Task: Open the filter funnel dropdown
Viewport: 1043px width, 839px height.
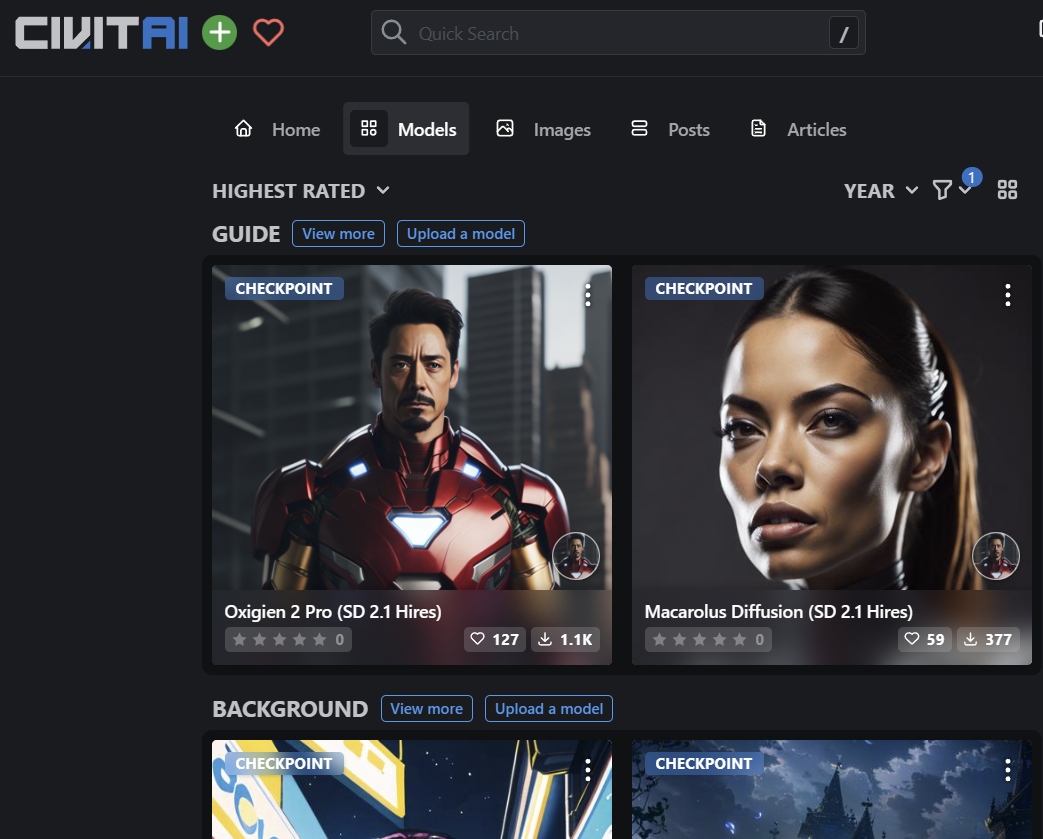Action: click(x=950, y=190)
